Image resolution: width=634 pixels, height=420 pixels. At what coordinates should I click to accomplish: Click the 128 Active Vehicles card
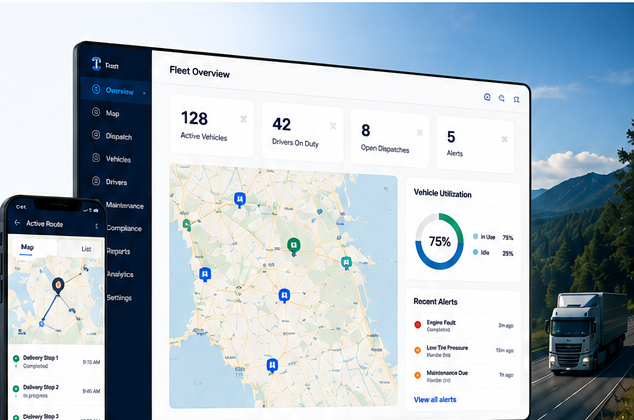(x=212, y=126)
